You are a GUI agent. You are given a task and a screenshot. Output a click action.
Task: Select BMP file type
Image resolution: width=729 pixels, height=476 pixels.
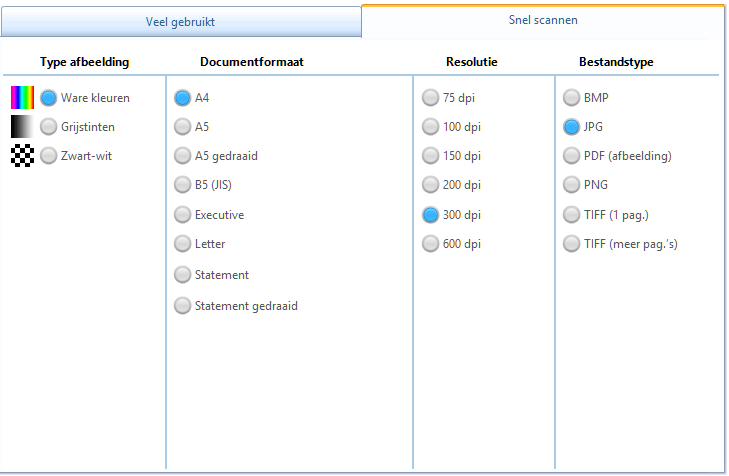click(x=571, y=98)
